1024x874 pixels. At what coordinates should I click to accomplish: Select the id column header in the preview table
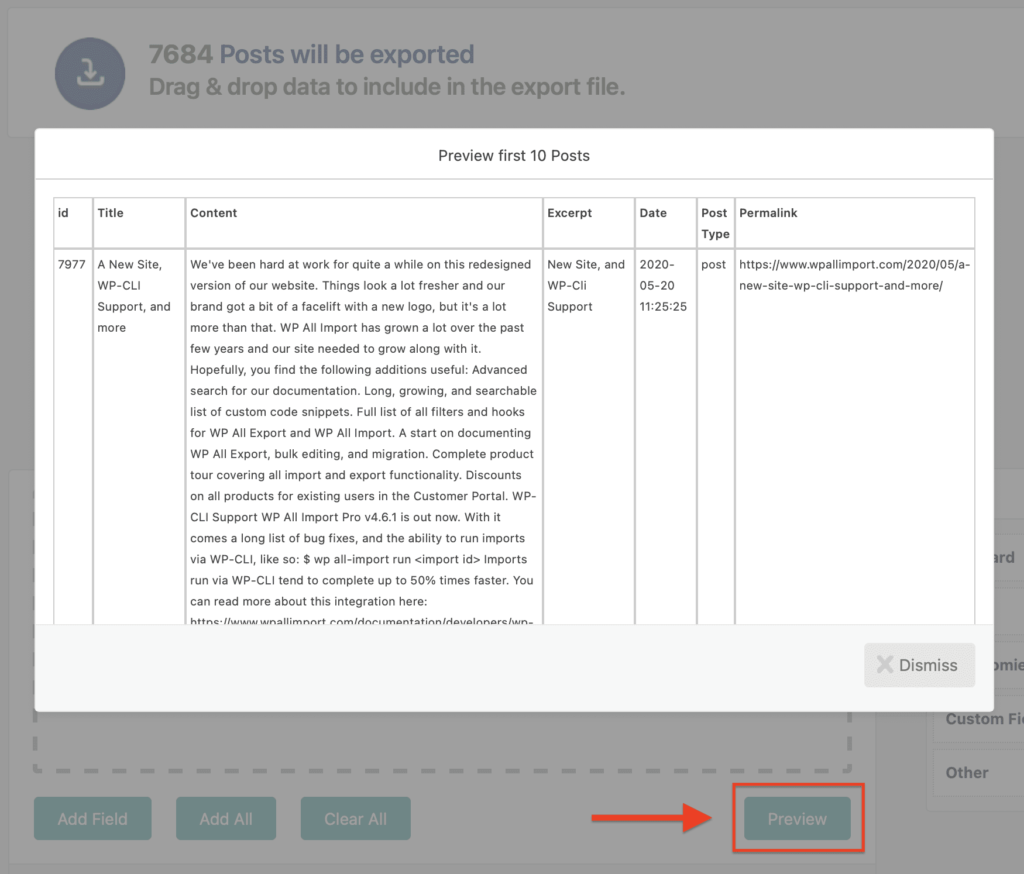[65, 212]
